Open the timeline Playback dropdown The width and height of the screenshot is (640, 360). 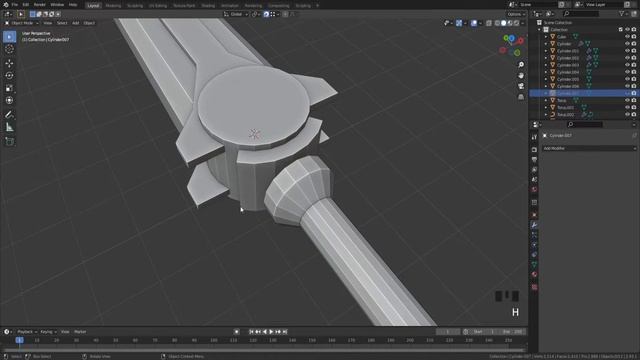27,332
